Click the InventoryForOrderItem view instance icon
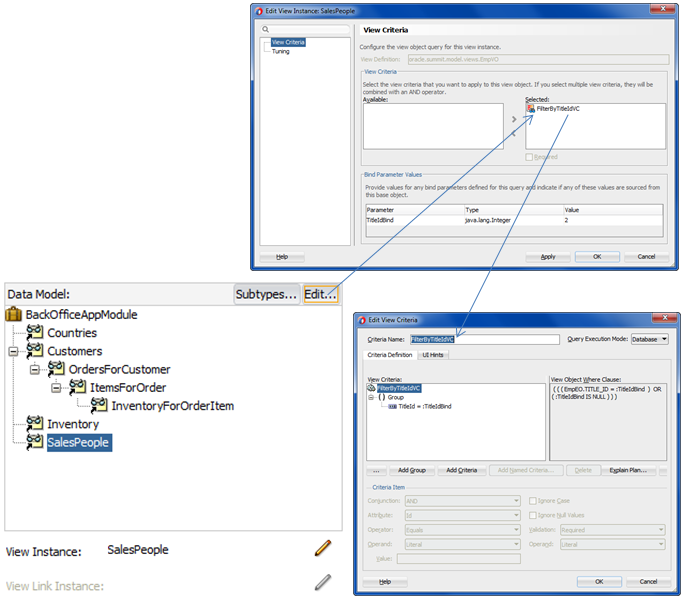685x601 pixels. [99, 405]
